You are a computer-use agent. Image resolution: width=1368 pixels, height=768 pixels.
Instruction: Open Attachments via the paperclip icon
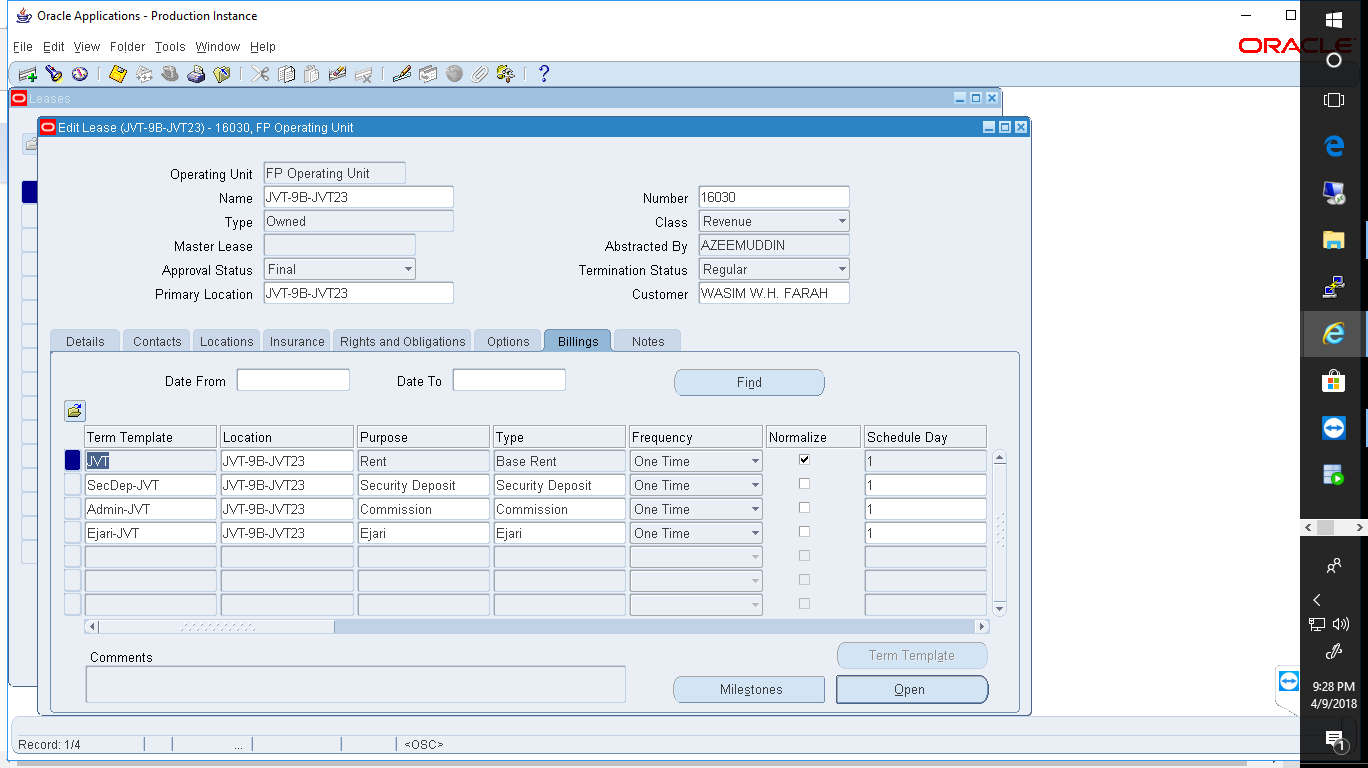pos(480,74)
